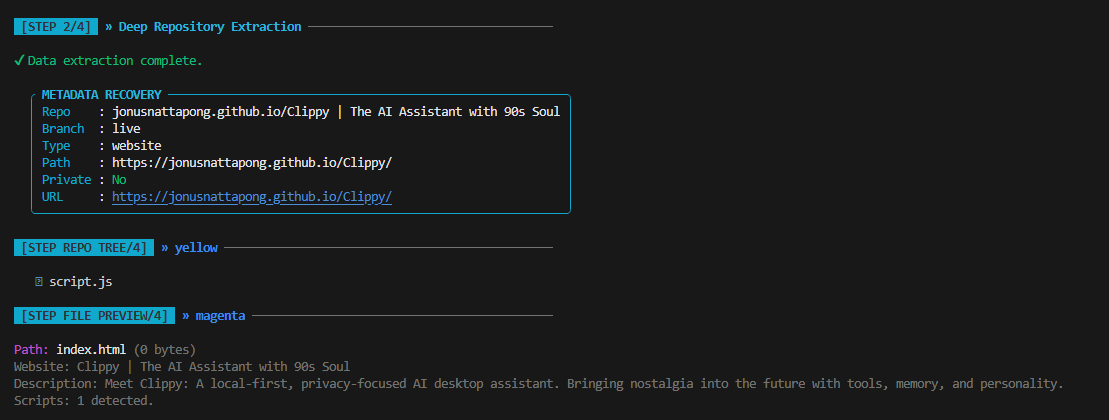The image size is (1109, 420).
Task: Click the plain-text Path URL value
Action: [252, 163]
